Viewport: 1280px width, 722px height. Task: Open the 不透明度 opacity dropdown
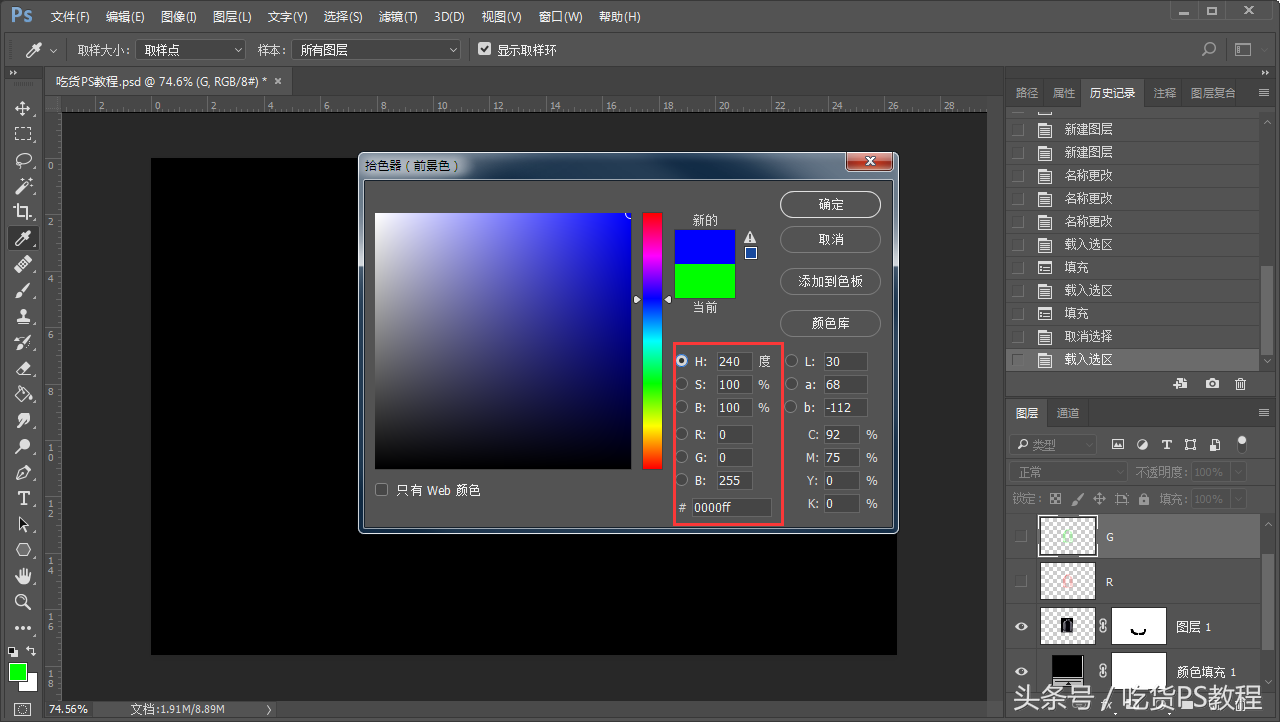point(1239,472)
